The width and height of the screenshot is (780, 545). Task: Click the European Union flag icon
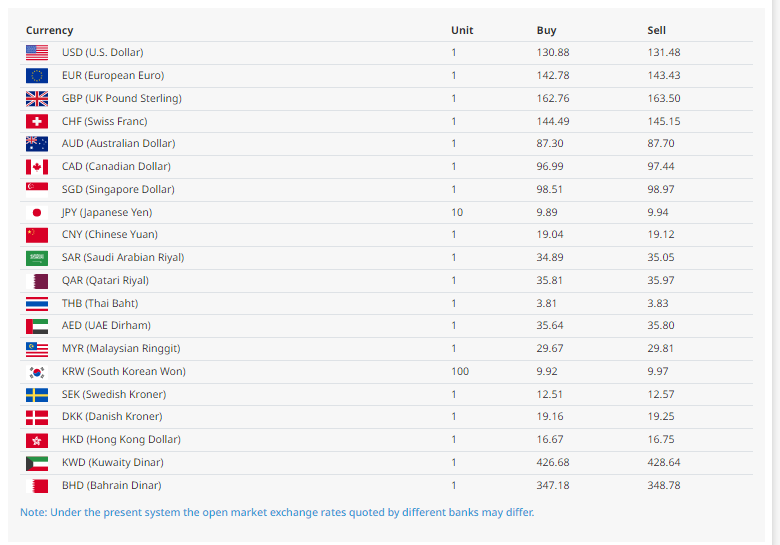[37, 76]
